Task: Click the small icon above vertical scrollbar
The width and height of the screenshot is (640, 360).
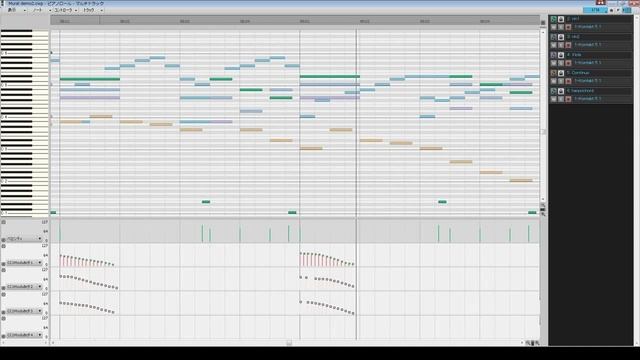Action: (543, 23)
